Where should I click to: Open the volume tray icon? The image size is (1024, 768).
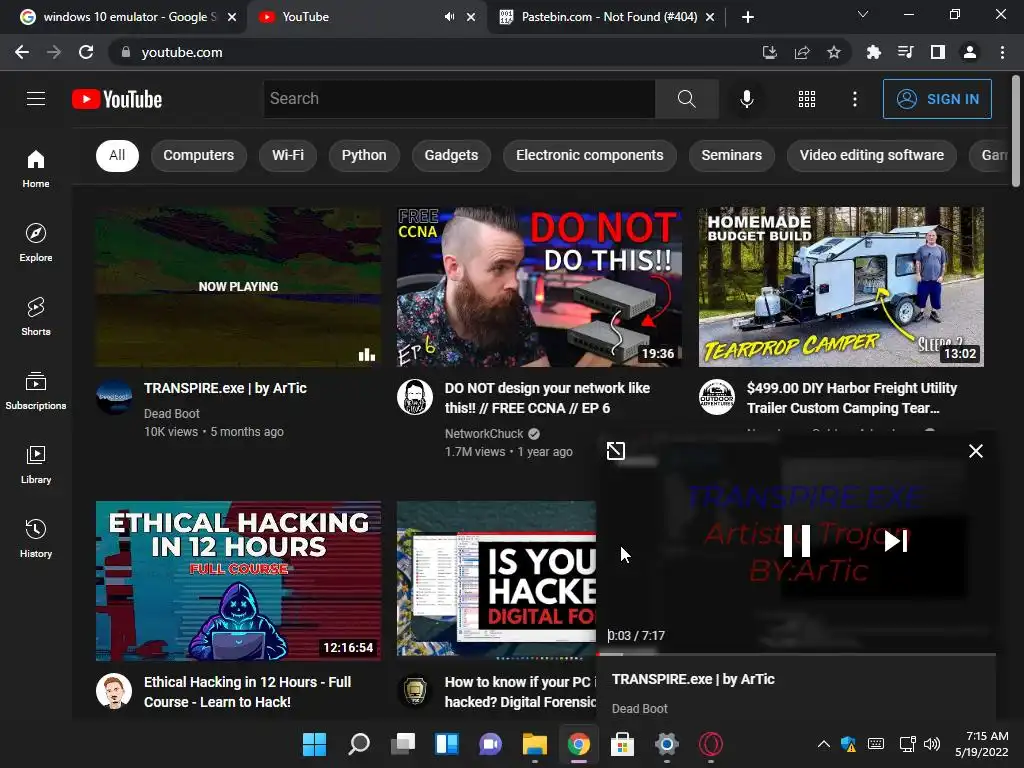[x=932, y=744]
